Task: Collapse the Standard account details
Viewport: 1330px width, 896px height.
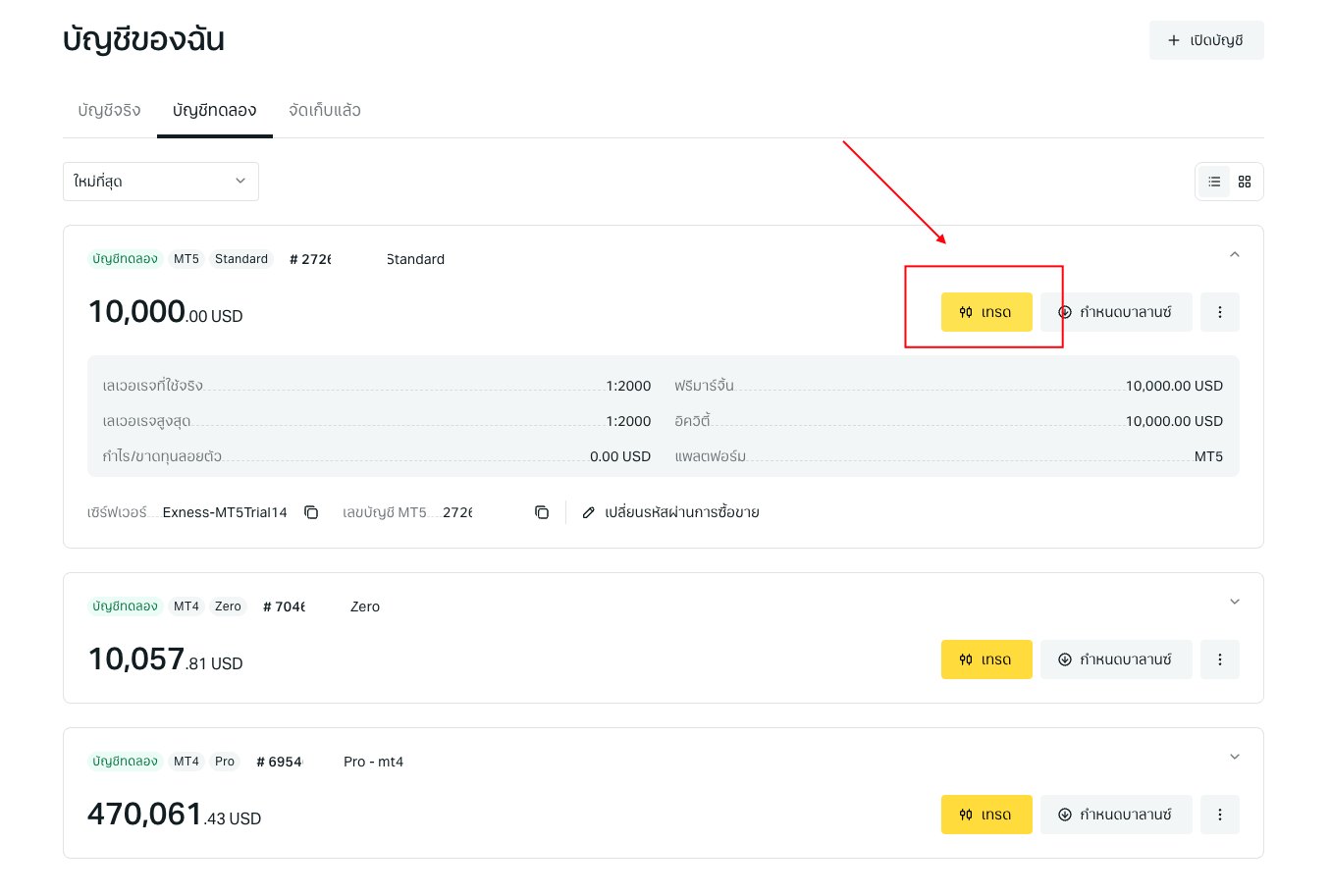Action: point(1235,255)
